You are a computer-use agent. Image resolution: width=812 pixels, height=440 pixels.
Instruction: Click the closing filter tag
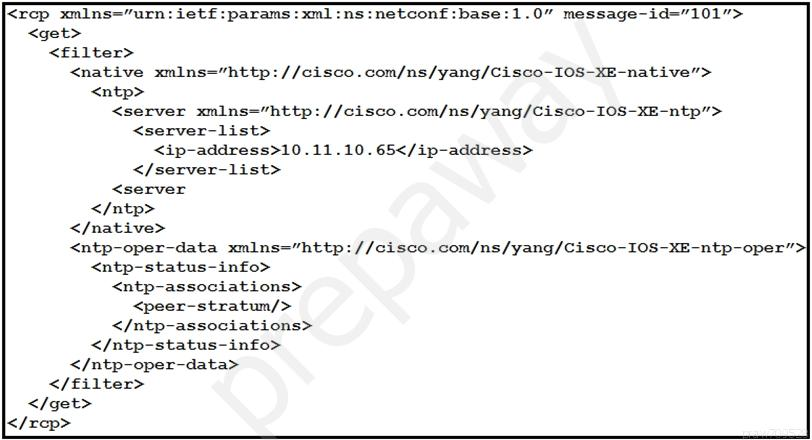pos(97,384)
